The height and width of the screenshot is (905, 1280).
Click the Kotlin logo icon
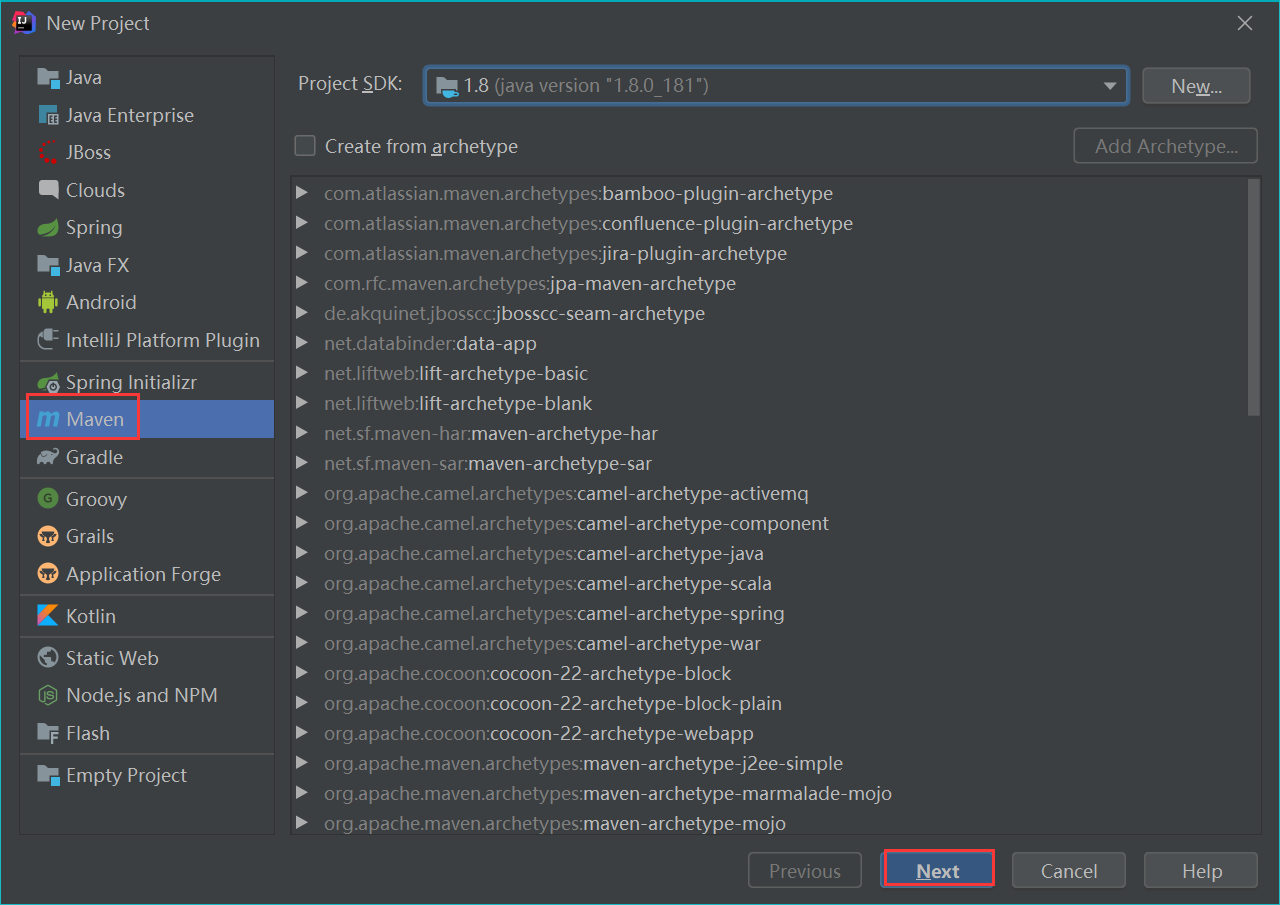[48, 616]
